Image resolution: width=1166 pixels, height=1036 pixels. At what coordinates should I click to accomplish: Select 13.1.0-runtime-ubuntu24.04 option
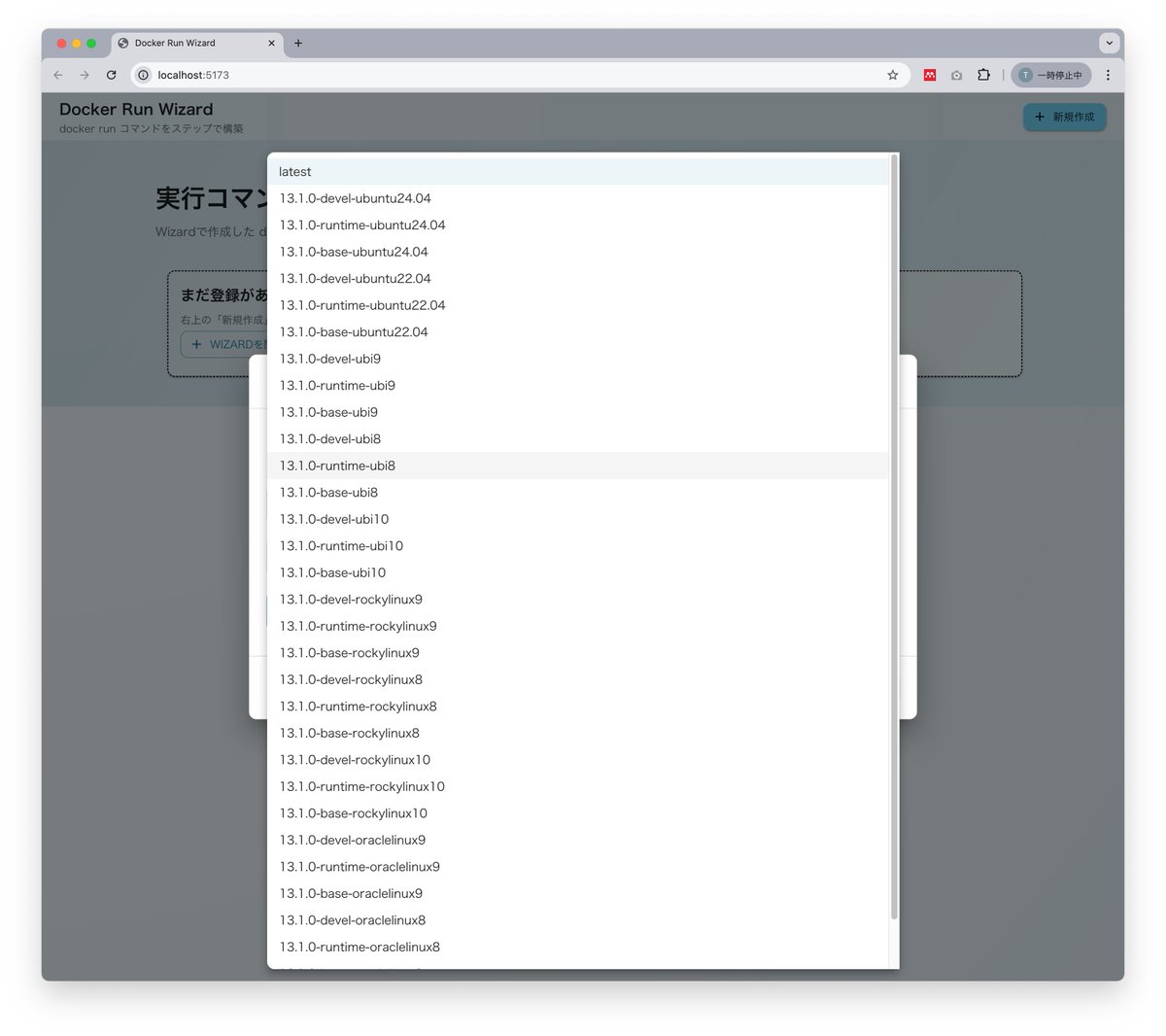click(x=578, y=224)
